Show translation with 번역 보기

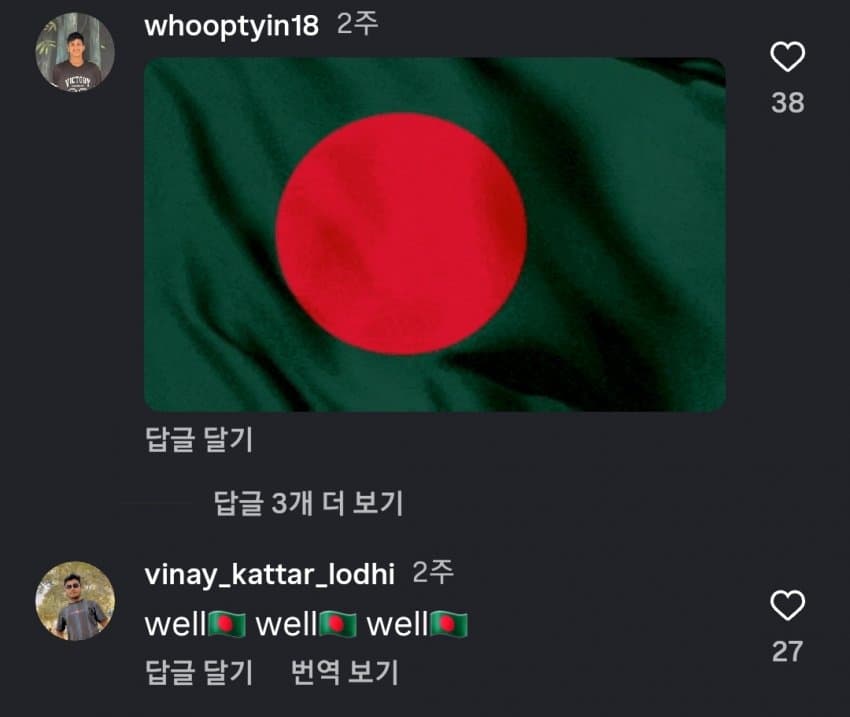pos(345,673)
